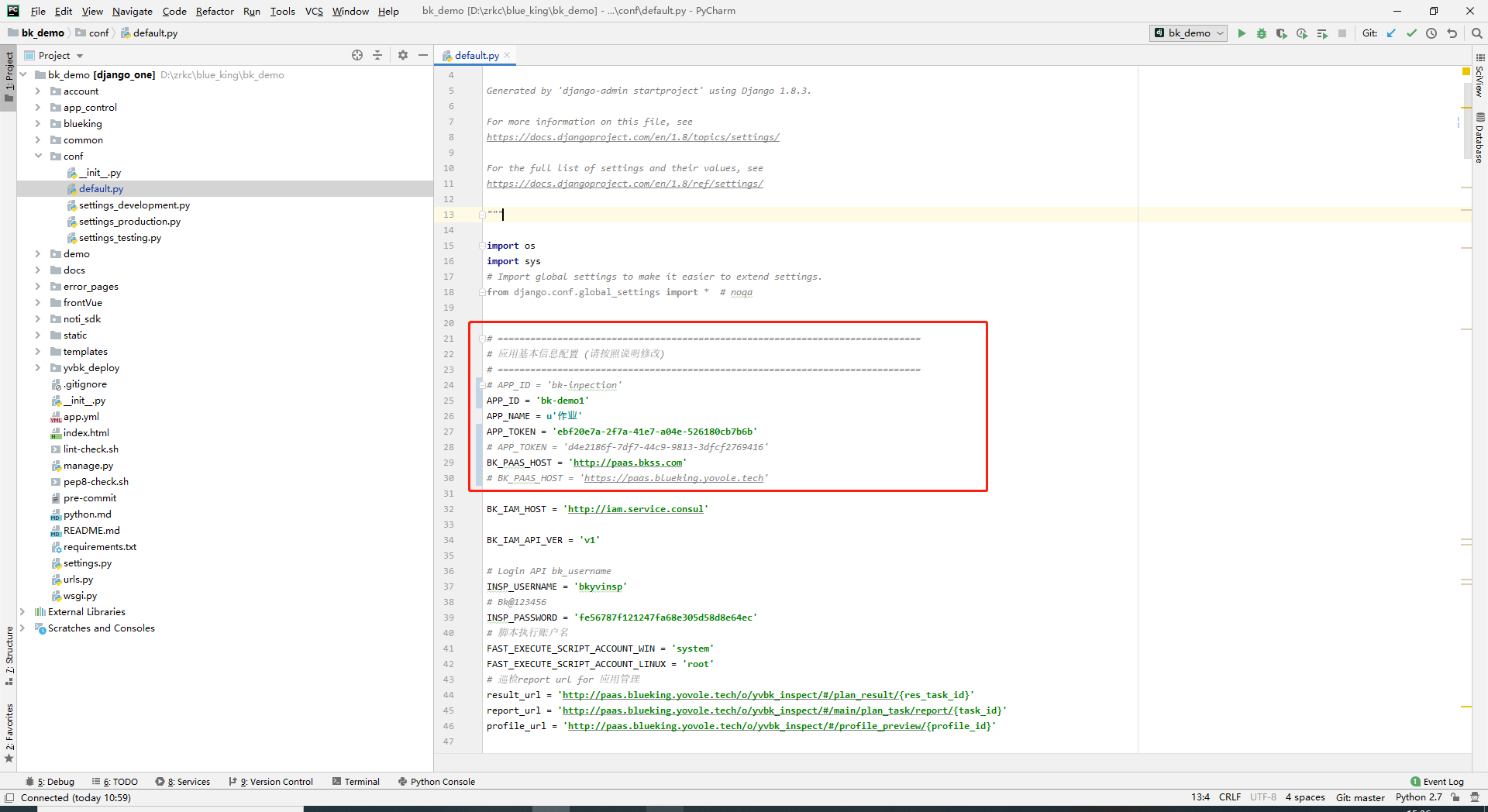1488x812 pixels.
Task: Open the VCS menu
Action: click(314, 11)
